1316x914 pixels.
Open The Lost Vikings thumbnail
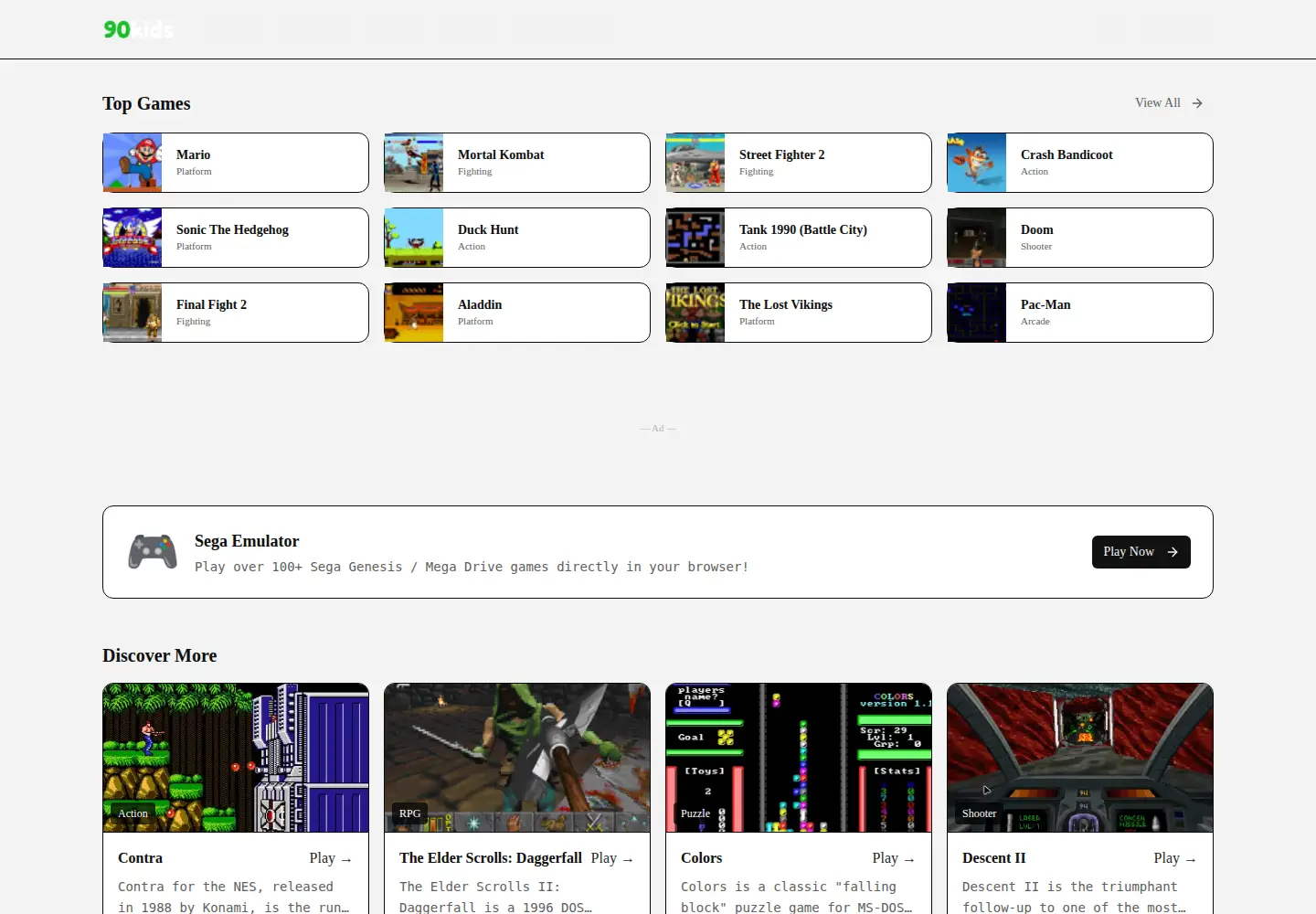tap(695, 313)
